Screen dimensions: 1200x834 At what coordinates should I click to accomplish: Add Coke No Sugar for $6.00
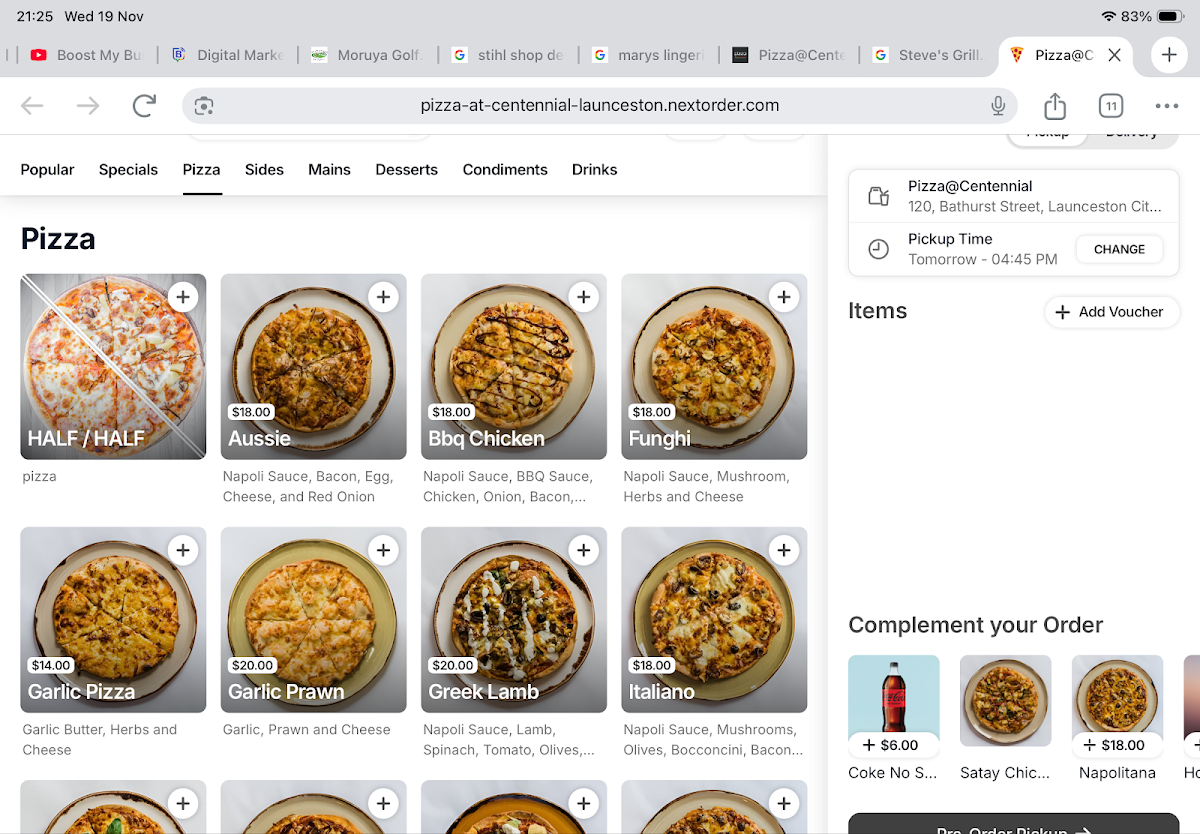[x=894, y=745]
